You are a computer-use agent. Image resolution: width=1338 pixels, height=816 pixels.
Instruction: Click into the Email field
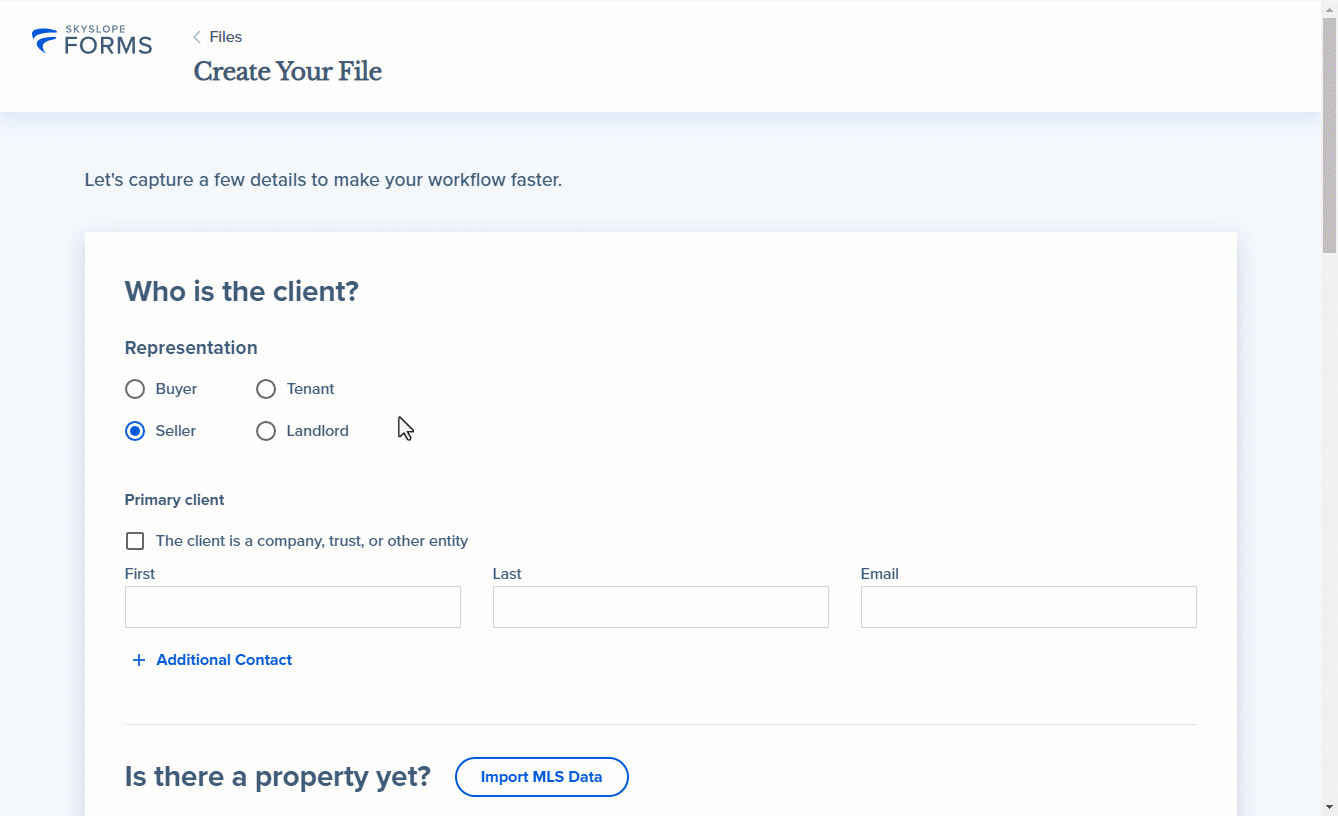click(1029, 607)
